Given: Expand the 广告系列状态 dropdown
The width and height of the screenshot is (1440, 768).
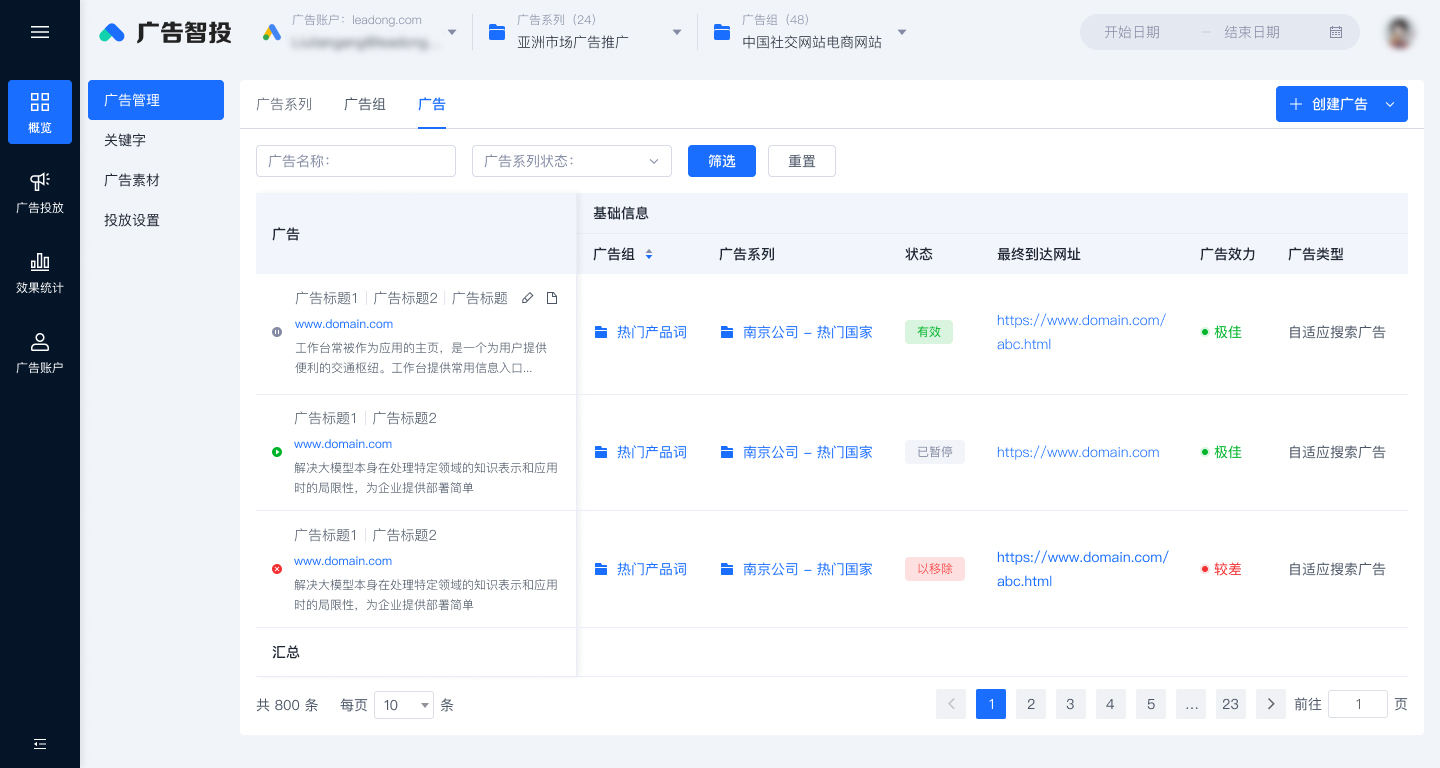Looking at the screenshot, I should pyautogui.click(x=572, y=161).
